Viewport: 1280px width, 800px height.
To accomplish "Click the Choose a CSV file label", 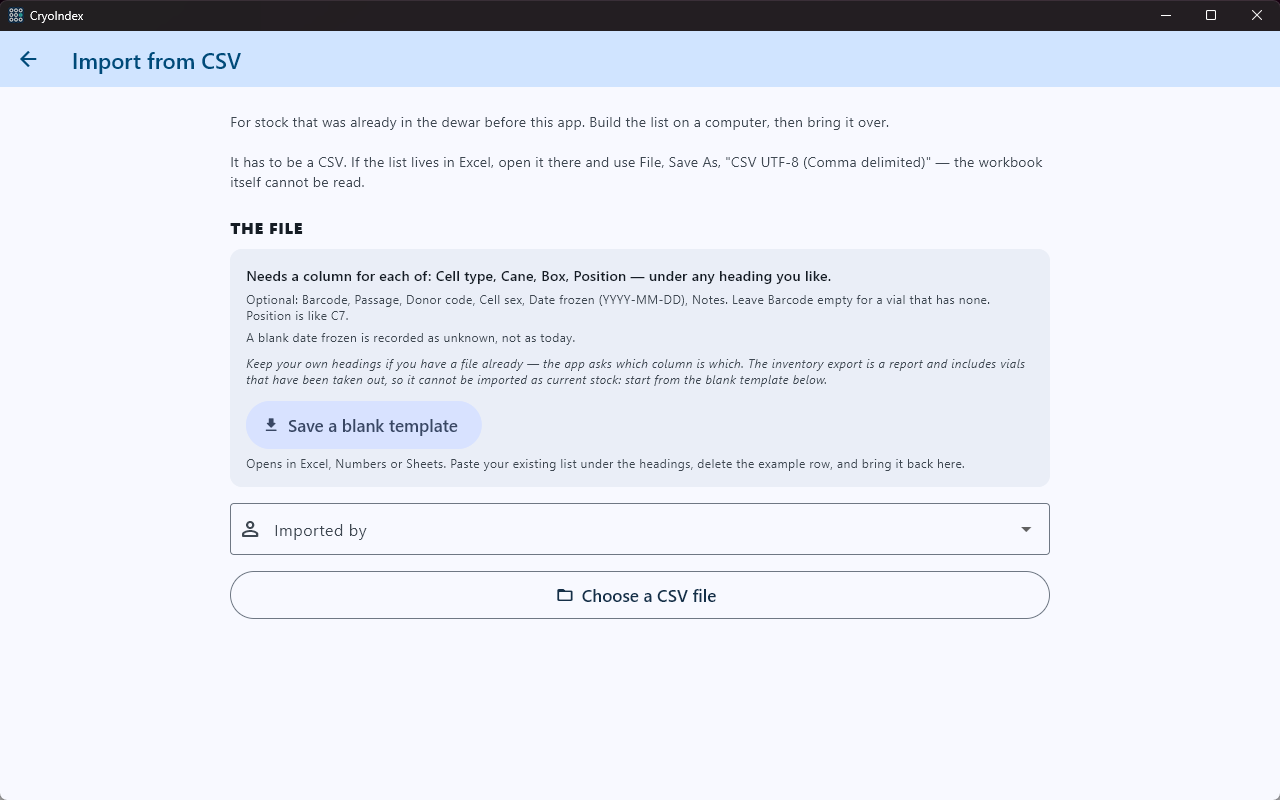I will click(x=649, y=596).
